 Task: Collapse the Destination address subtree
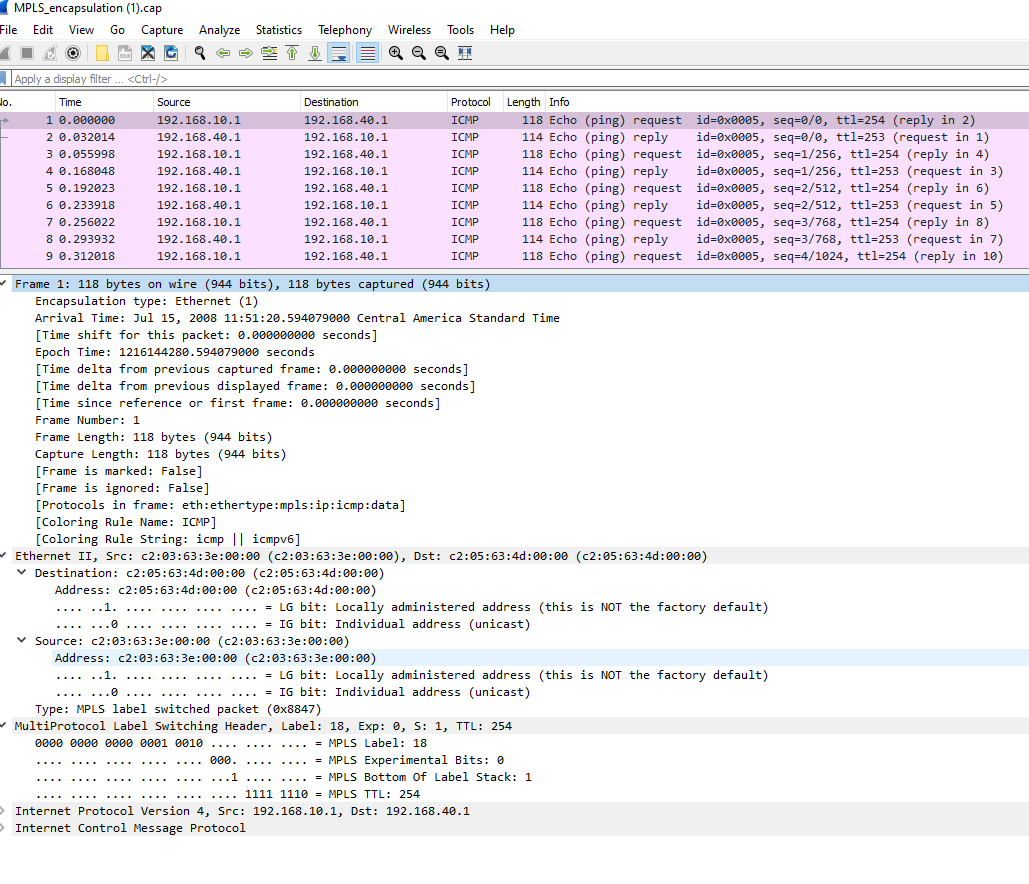point(22,572)
